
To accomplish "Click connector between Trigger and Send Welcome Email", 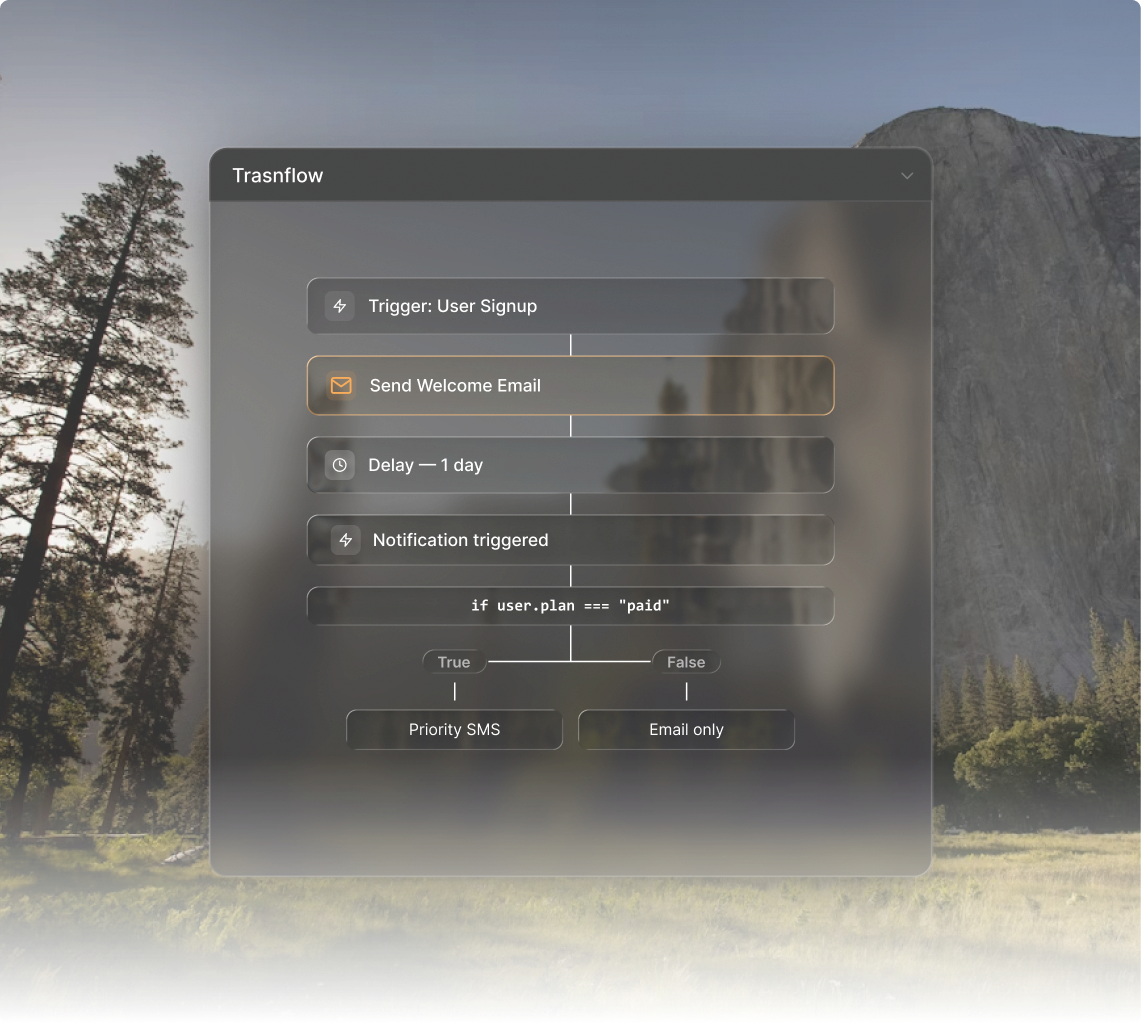I will pos(571,345).
